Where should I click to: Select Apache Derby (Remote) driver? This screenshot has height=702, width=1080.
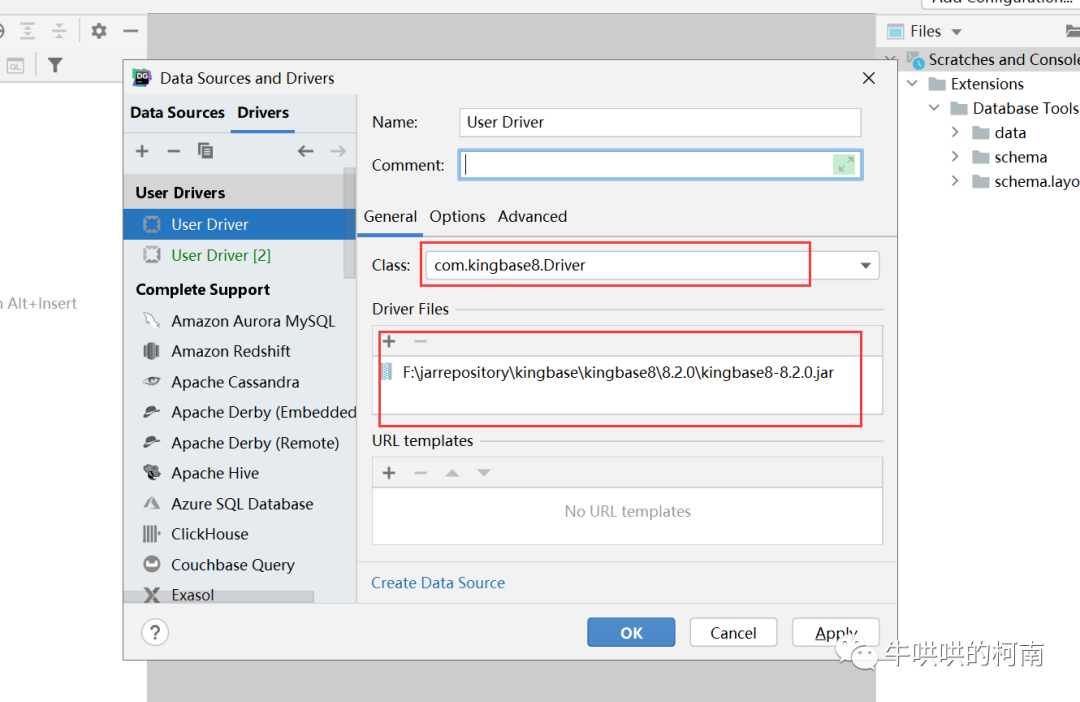click(239, 442)
